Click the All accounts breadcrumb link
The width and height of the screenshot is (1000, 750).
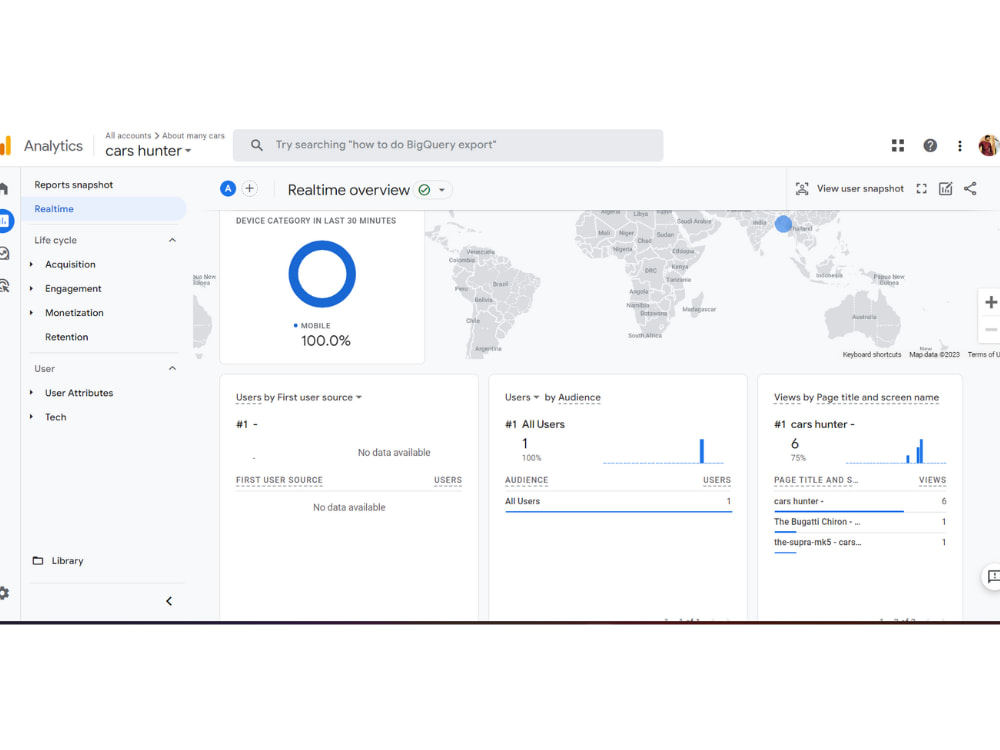point(128,136)
